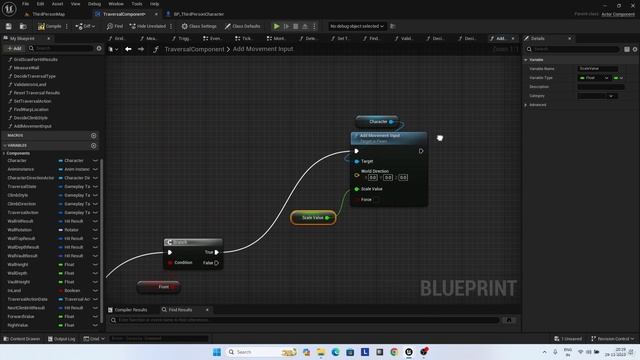Toggle visibility of RightValue variable
This screenshot has width=640, height=360.
click(95, 325)
